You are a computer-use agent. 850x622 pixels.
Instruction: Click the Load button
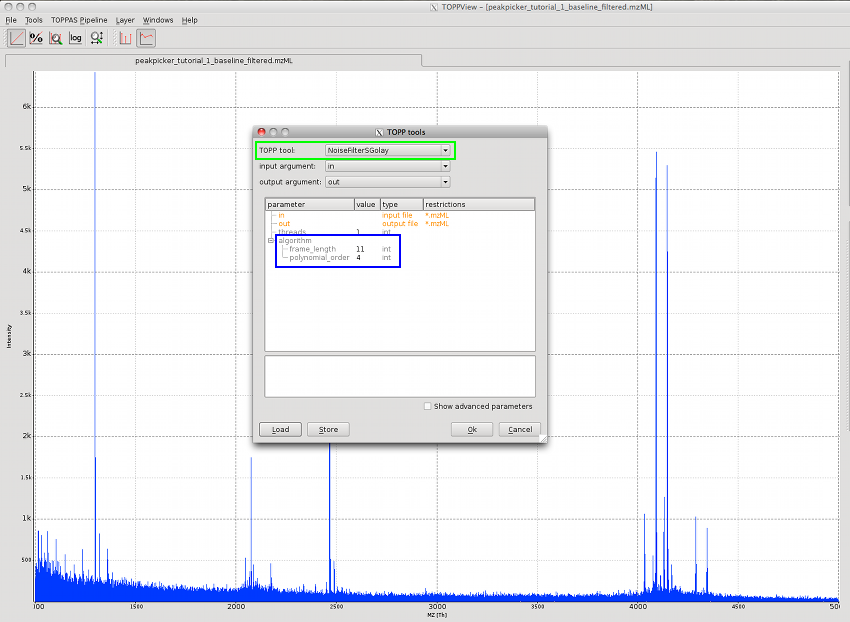(280, 429)
